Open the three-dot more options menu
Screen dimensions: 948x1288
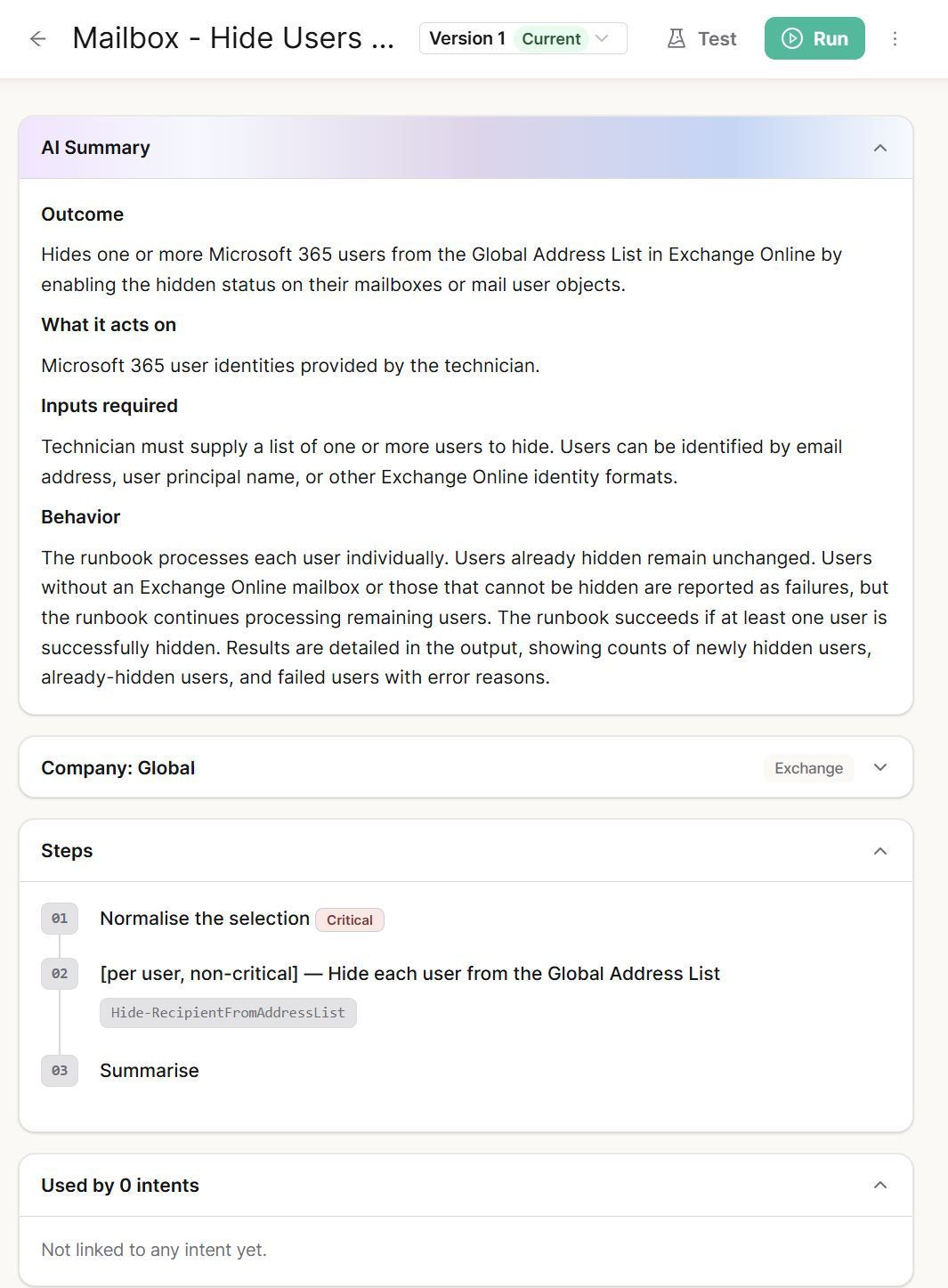pyautogui.click(x=895, y=38)
